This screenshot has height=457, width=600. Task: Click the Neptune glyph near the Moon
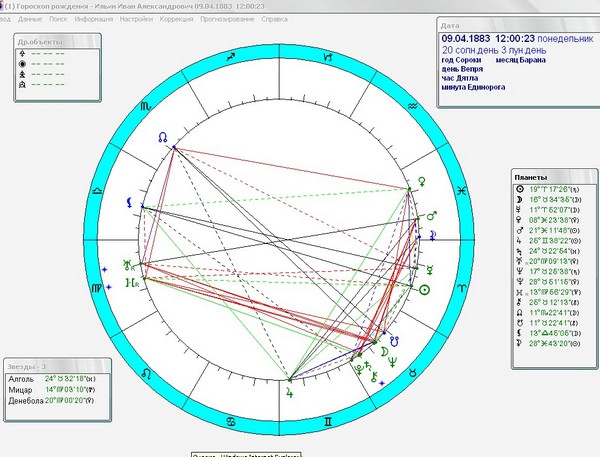point(393,362)
